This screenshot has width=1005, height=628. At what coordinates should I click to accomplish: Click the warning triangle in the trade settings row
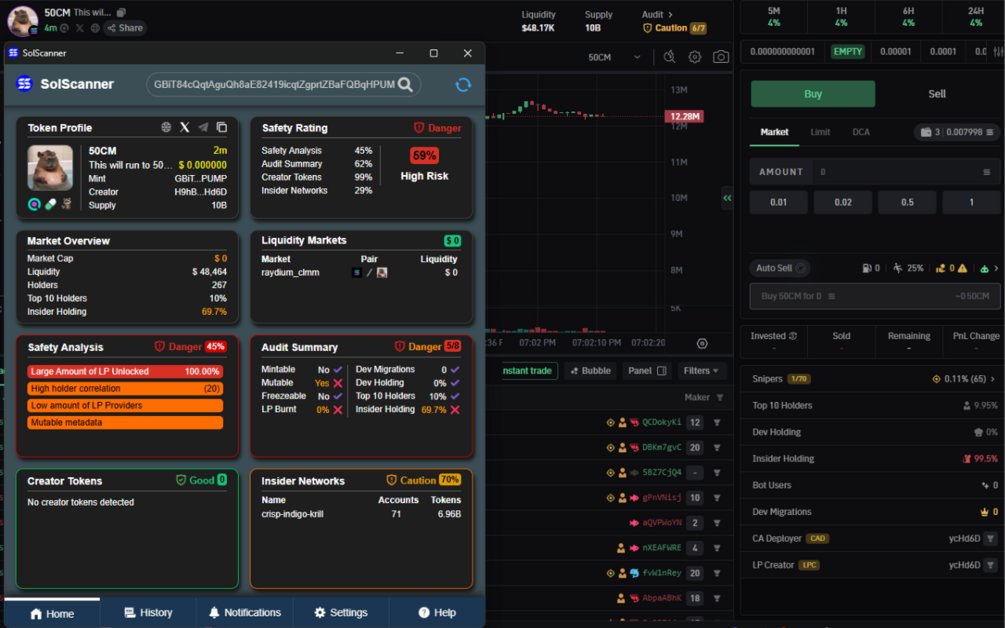[962, 268]
